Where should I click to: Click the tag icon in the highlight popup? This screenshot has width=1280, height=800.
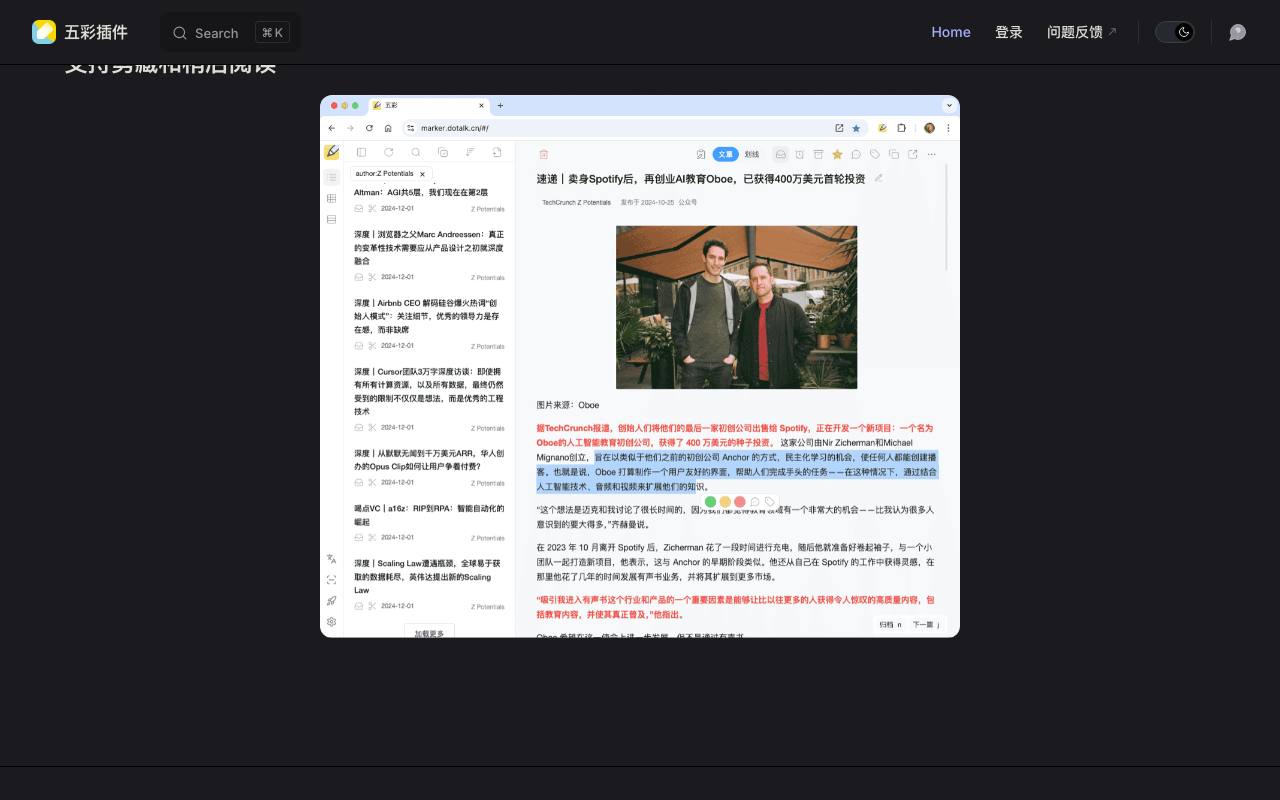click(x=770, y=502)
